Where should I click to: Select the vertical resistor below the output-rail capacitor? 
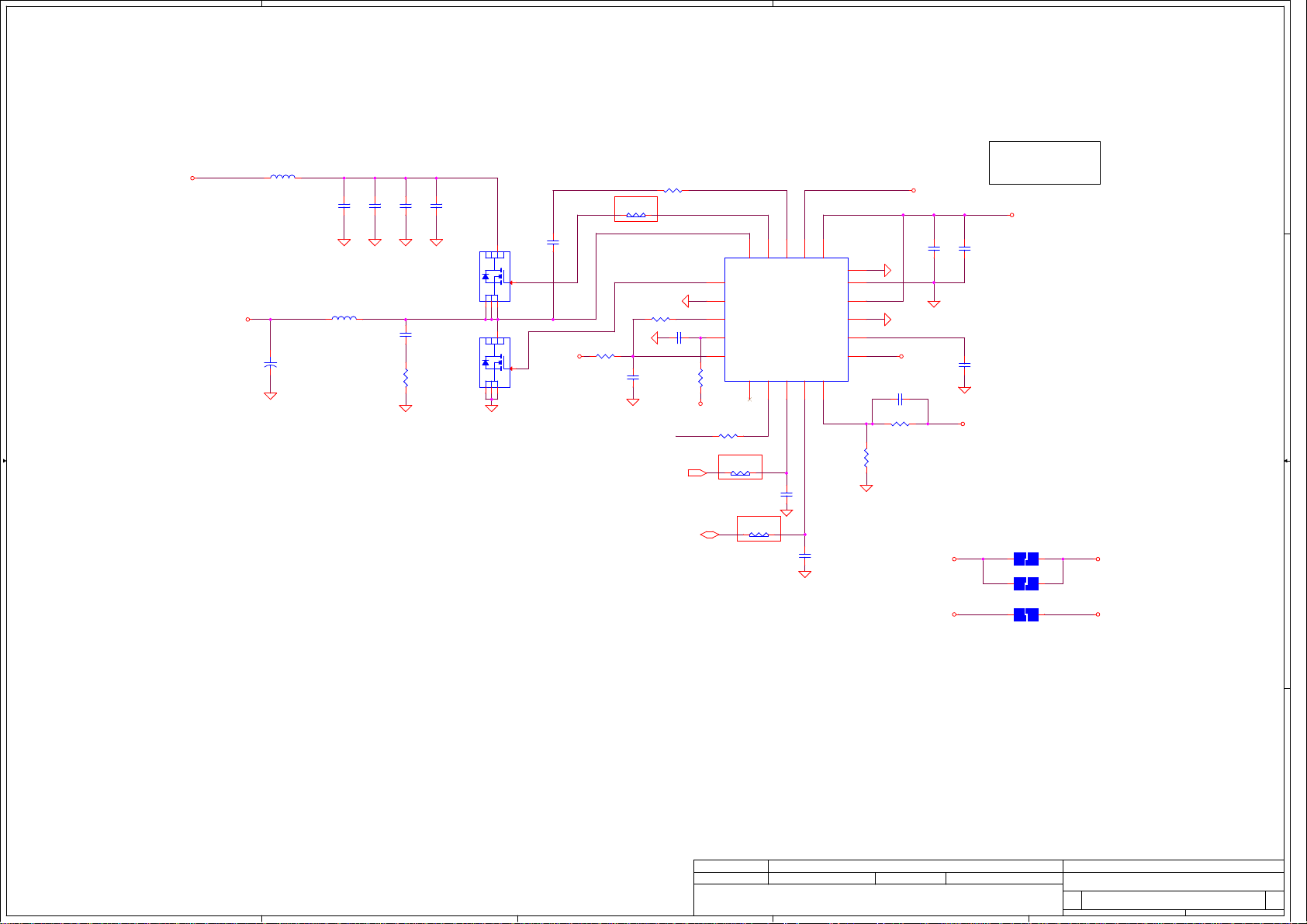[405, 378]
